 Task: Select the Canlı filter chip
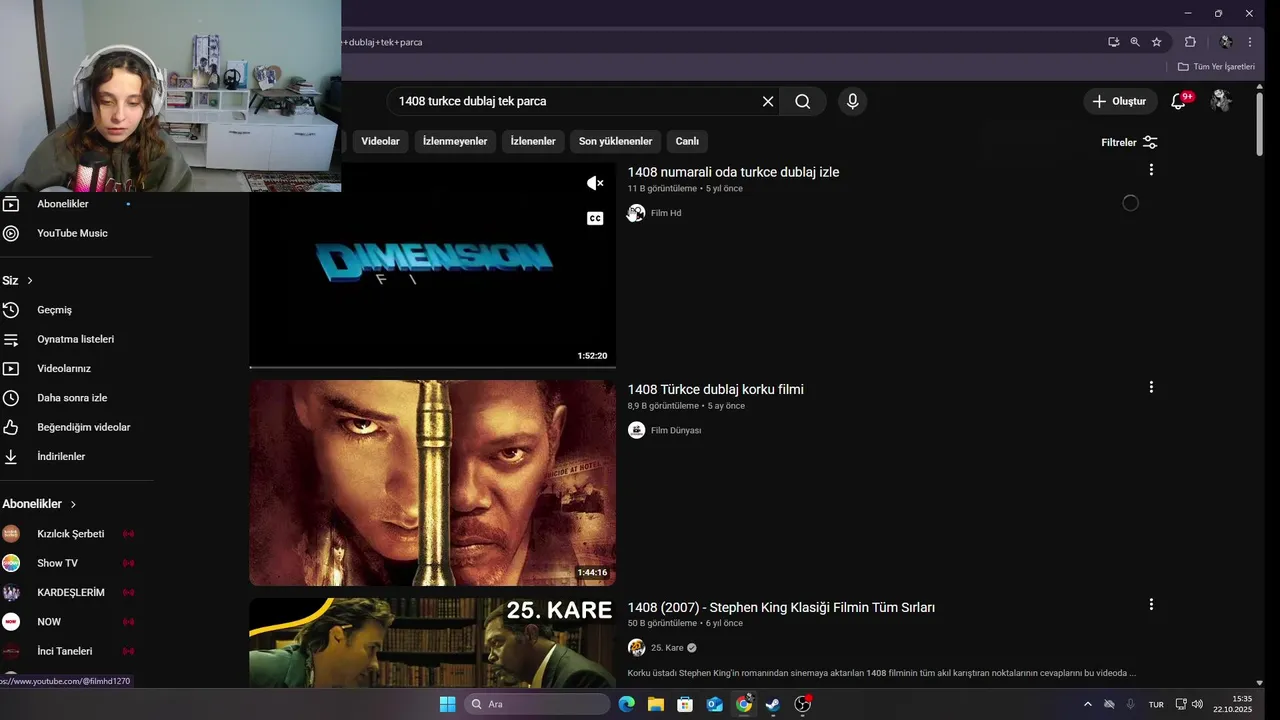click(x=687, y=141)
